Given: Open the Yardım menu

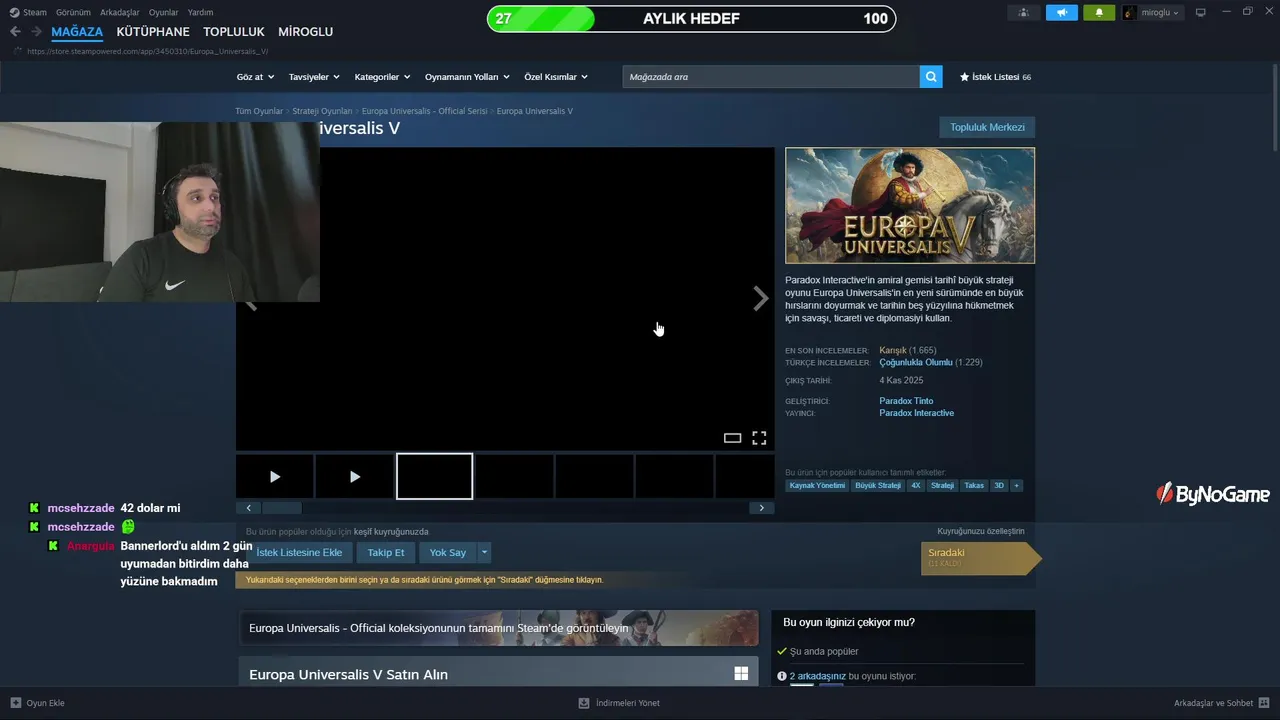Looking at the screenshot, I should click(200, 12).
